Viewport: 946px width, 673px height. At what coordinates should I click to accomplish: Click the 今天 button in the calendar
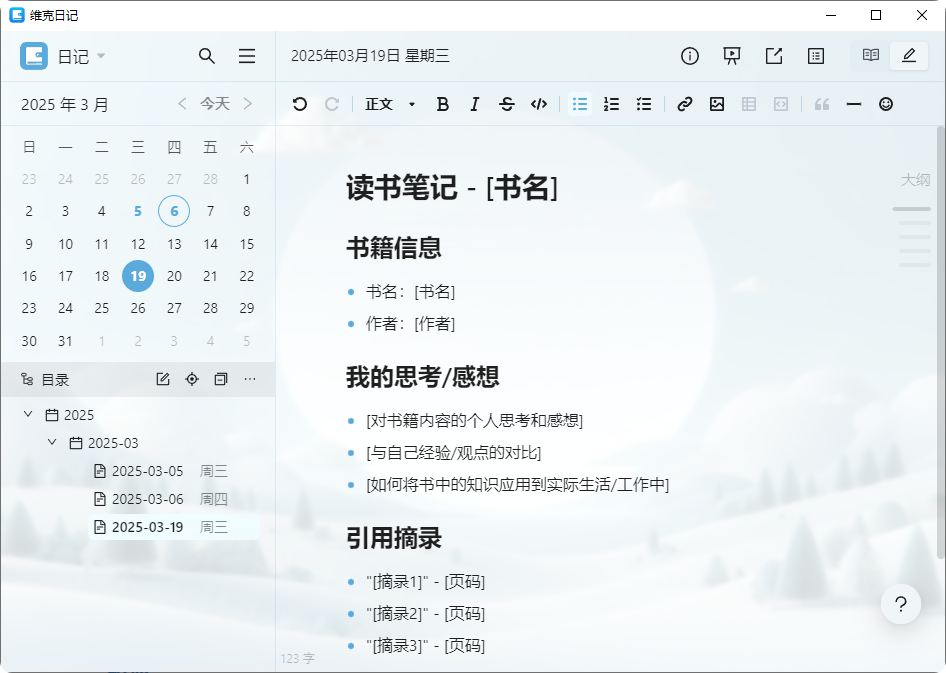(215, 104)
